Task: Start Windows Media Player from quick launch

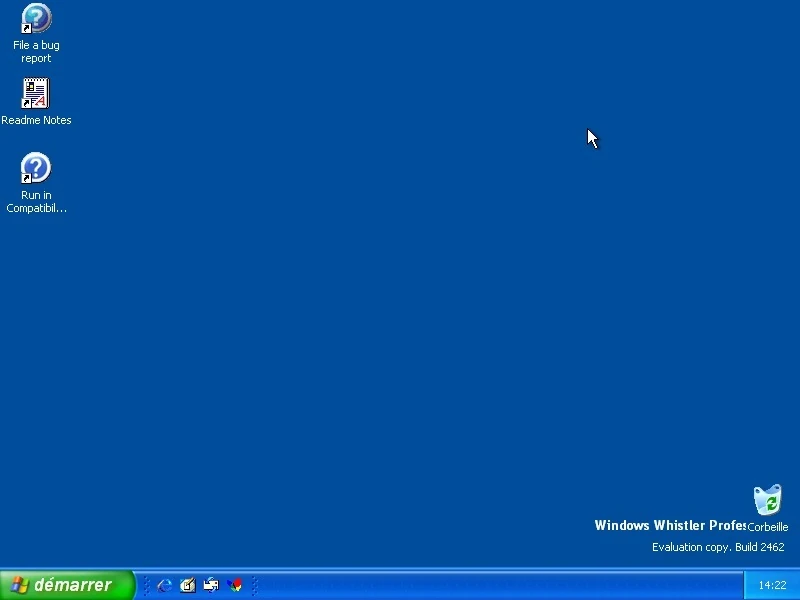Action: (x=234, y=585)
